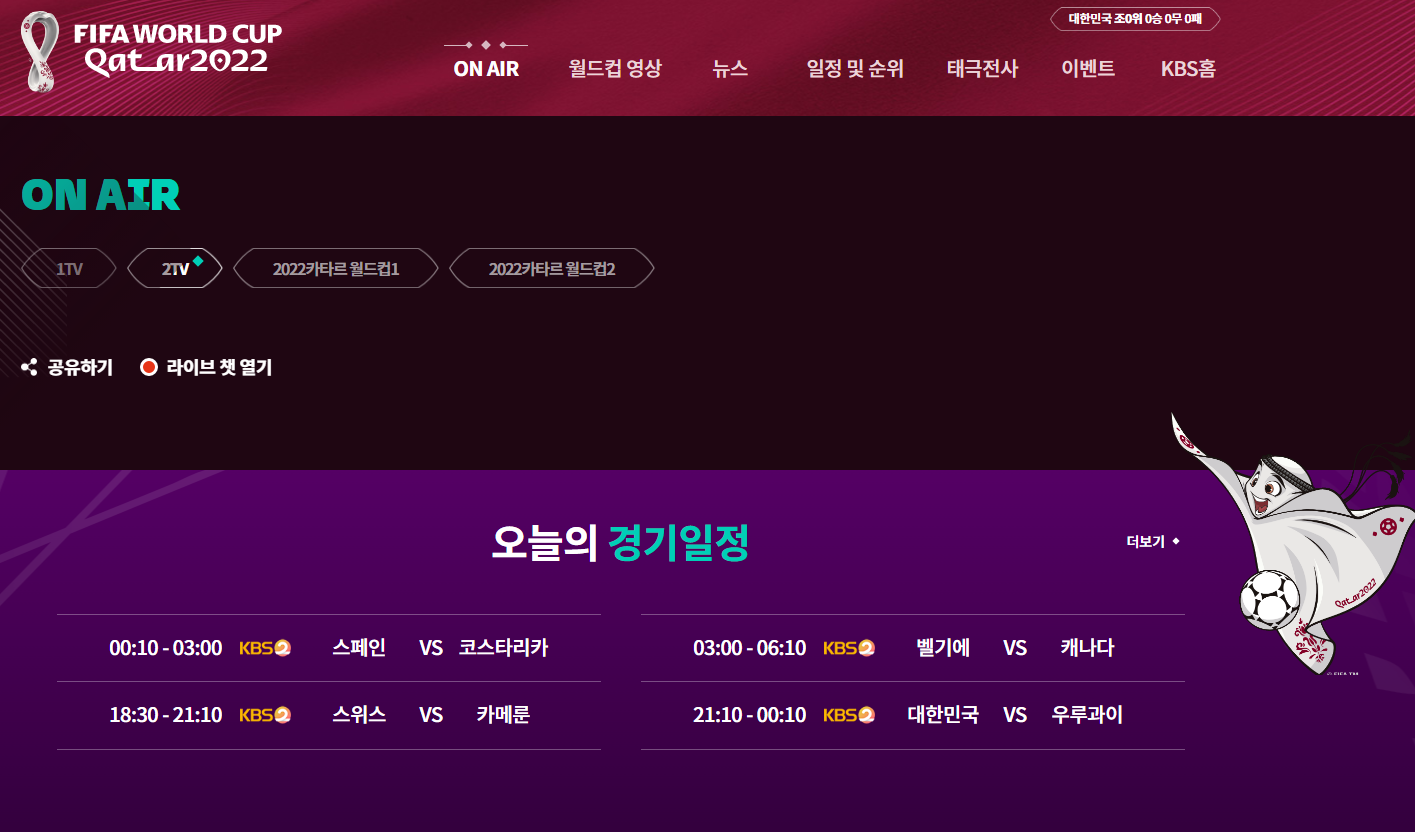Click the 오늘의 경기일정 heading
This screenshot has height=832, width=1415.
(620, 543)
